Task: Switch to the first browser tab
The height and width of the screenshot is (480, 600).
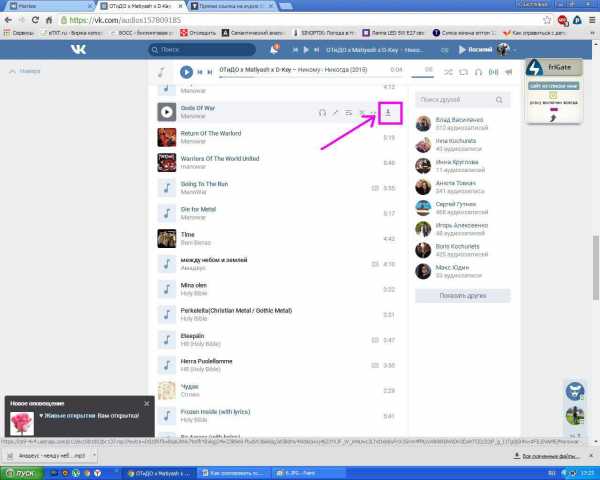Action: (x=51, y=6)
